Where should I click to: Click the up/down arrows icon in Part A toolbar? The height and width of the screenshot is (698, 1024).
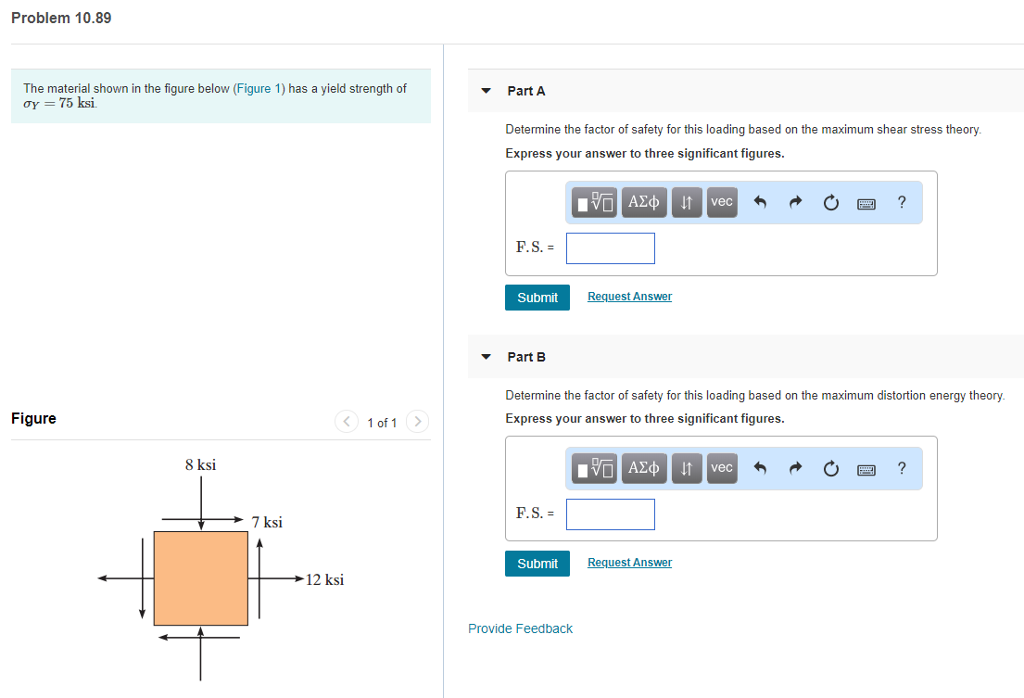click(686, 202)
